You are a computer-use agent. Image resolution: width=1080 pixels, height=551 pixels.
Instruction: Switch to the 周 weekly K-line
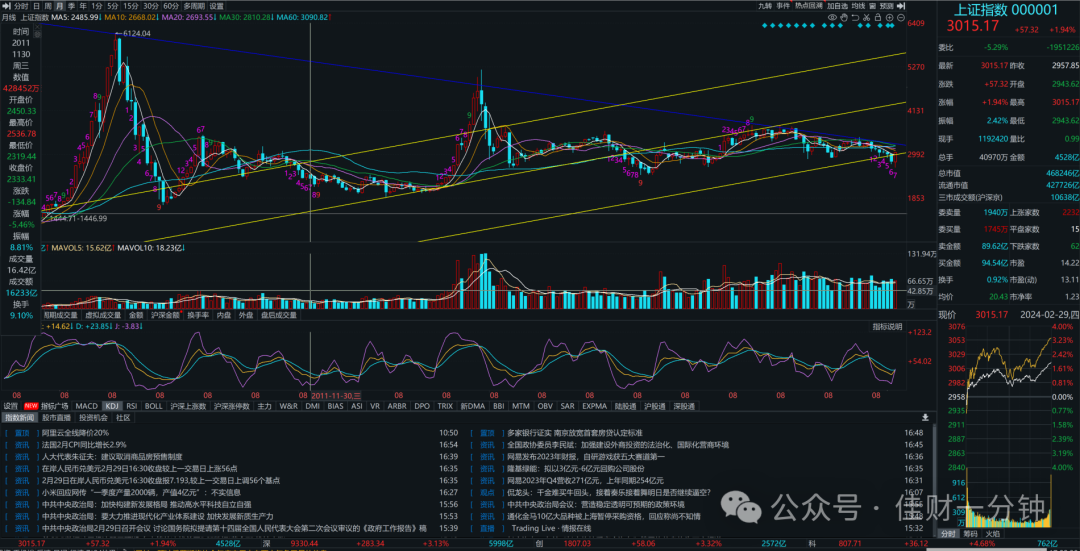48,6
